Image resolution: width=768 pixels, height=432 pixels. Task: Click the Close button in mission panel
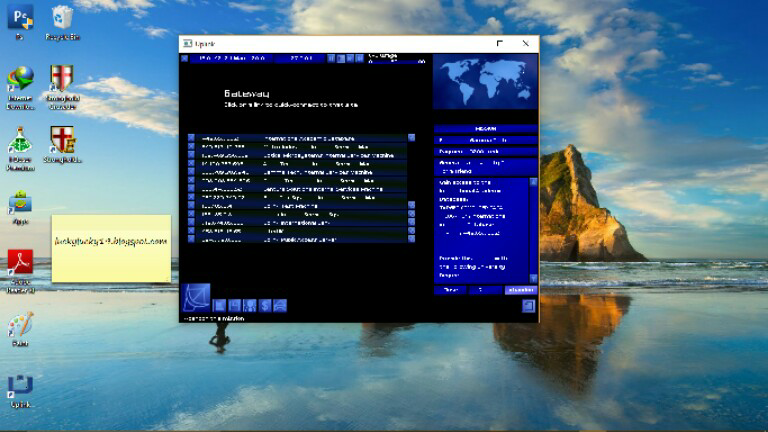(x=449, y=290)
